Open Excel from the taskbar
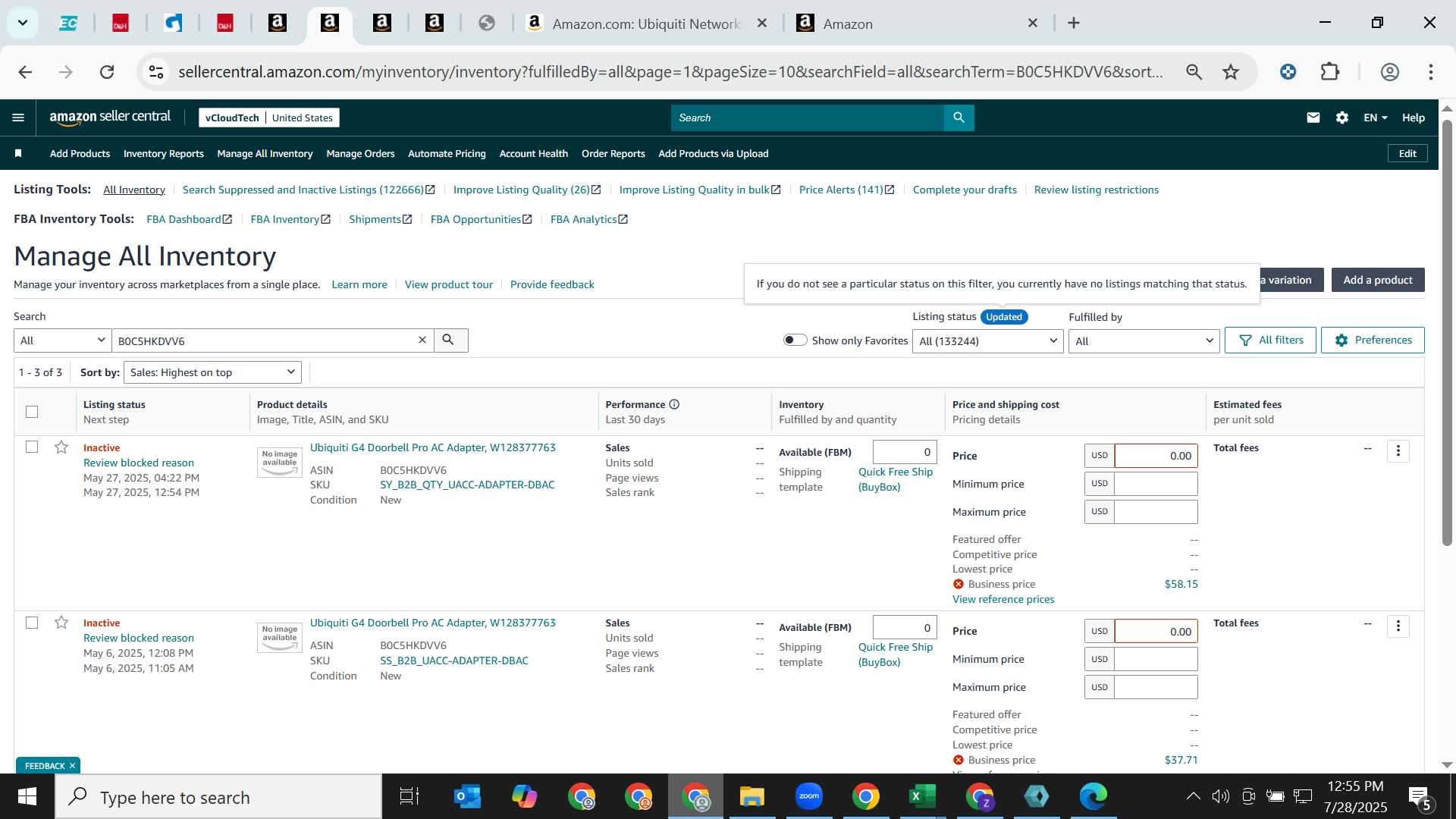This screenshot has height=819, width=1456. [x=922, y=797]
